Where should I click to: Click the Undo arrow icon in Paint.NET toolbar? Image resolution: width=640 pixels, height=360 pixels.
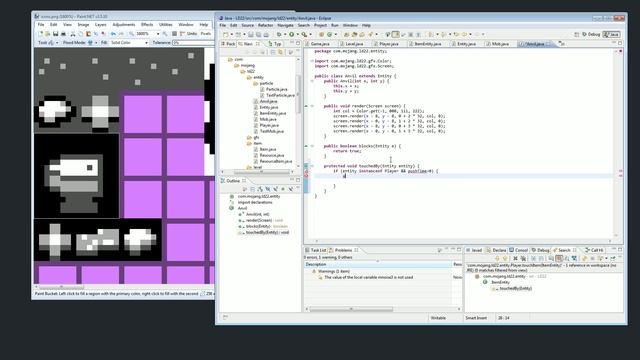(x=113, y=34)
